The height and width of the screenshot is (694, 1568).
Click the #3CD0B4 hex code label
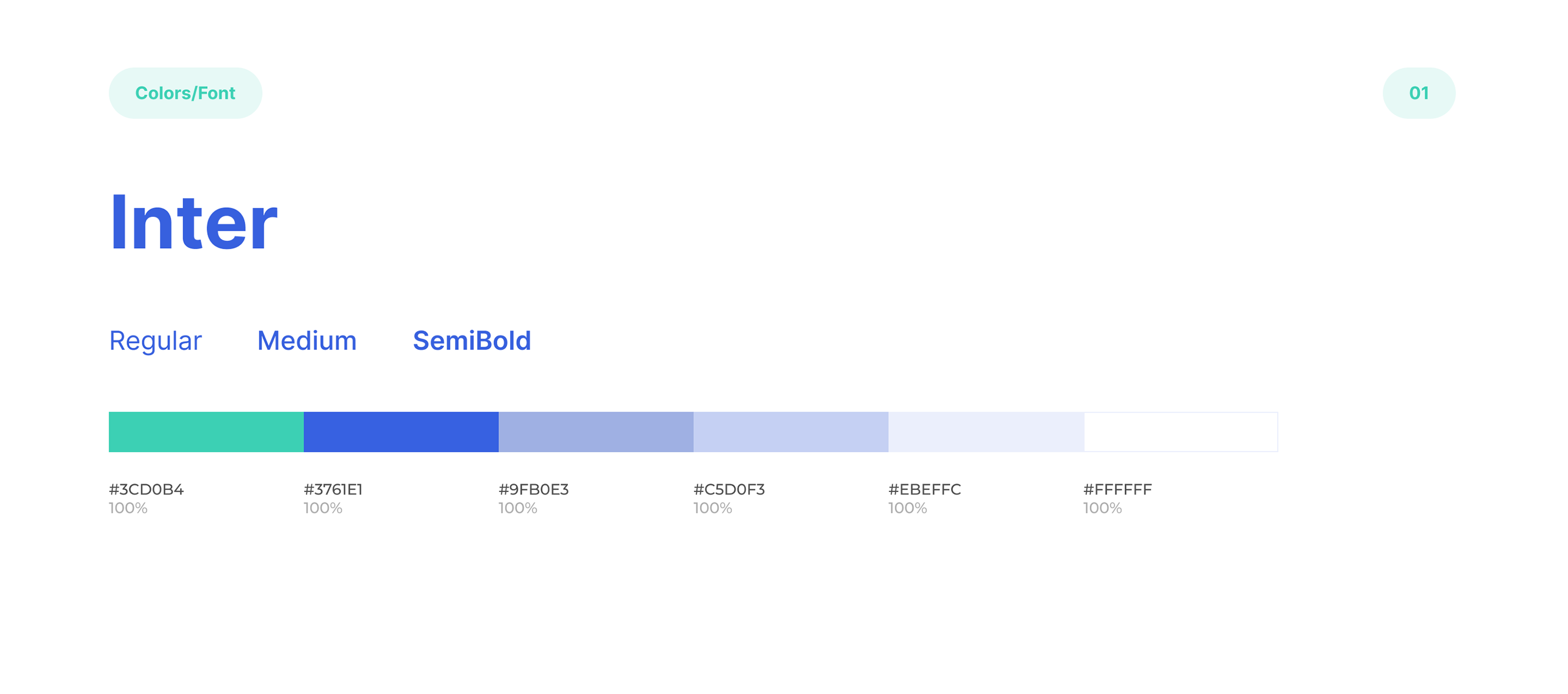[x=146, y=490]
